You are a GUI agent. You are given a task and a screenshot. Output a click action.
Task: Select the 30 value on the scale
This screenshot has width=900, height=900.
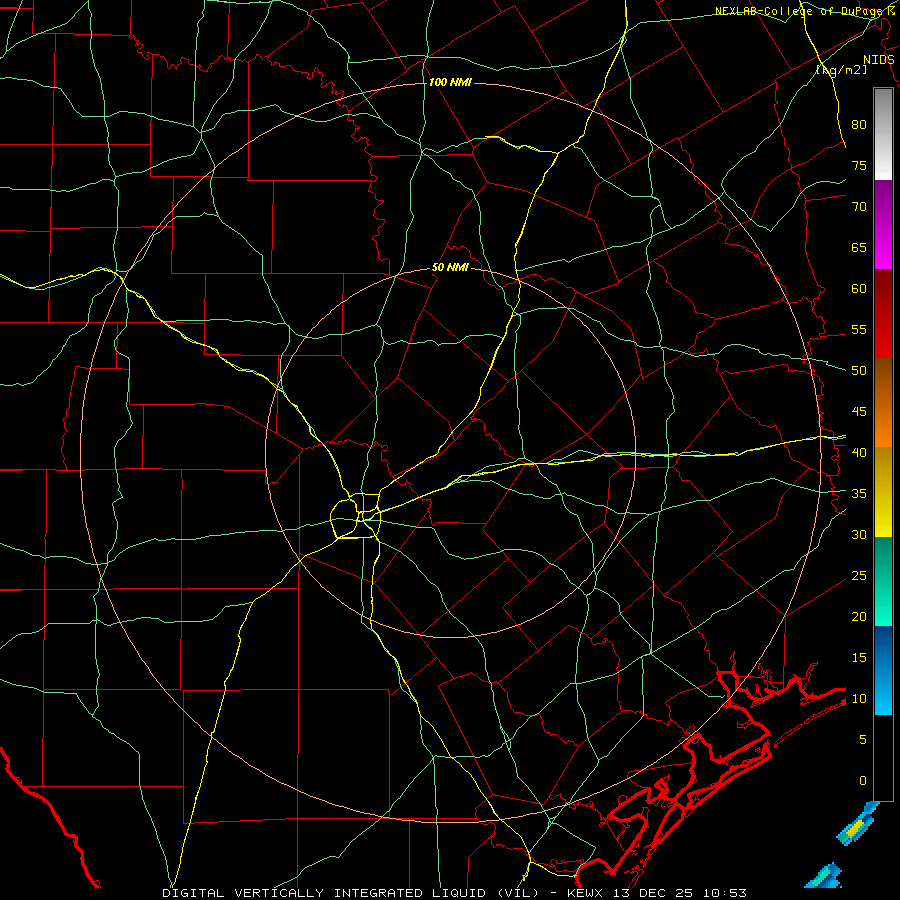[859, 534]
